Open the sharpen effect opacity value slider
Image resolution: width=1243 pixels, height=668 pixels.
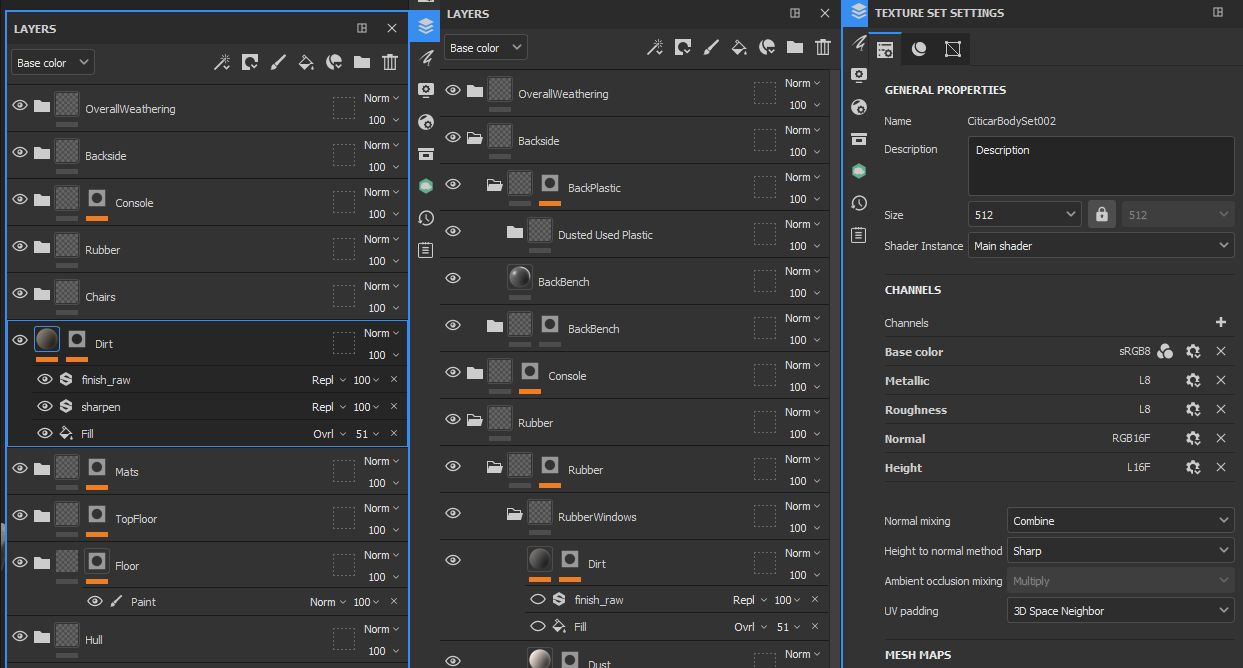[366, 407]
